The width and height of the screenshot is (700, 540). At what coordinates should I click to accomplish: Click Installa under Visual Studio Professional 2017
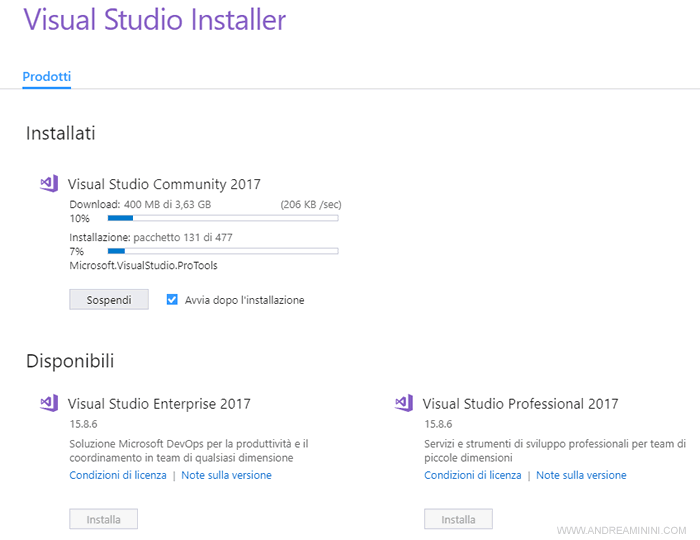(458, 519)
